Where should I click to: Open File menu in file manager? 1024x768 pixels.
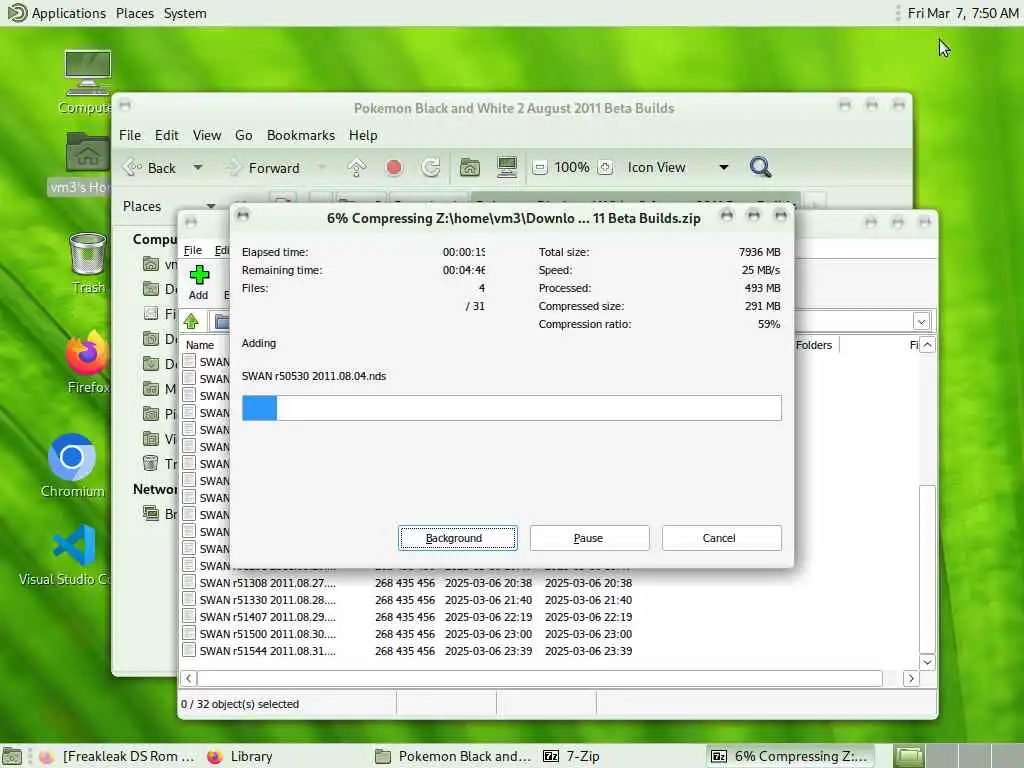[129, 135]
